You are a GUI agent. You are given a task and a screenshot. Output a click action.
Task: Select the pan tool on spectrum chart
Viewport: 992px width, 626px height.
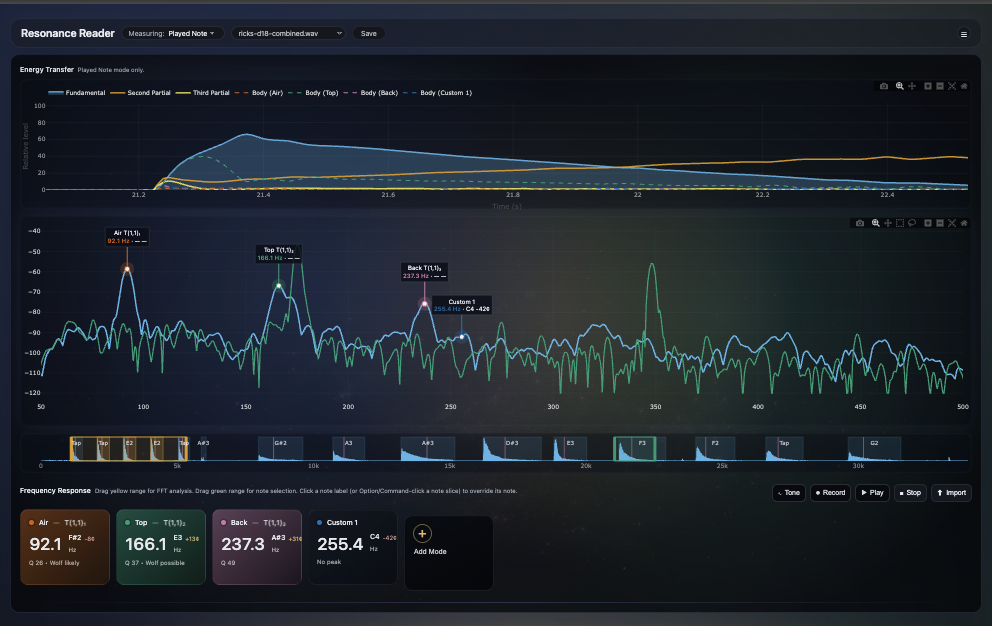click(888, 223)
